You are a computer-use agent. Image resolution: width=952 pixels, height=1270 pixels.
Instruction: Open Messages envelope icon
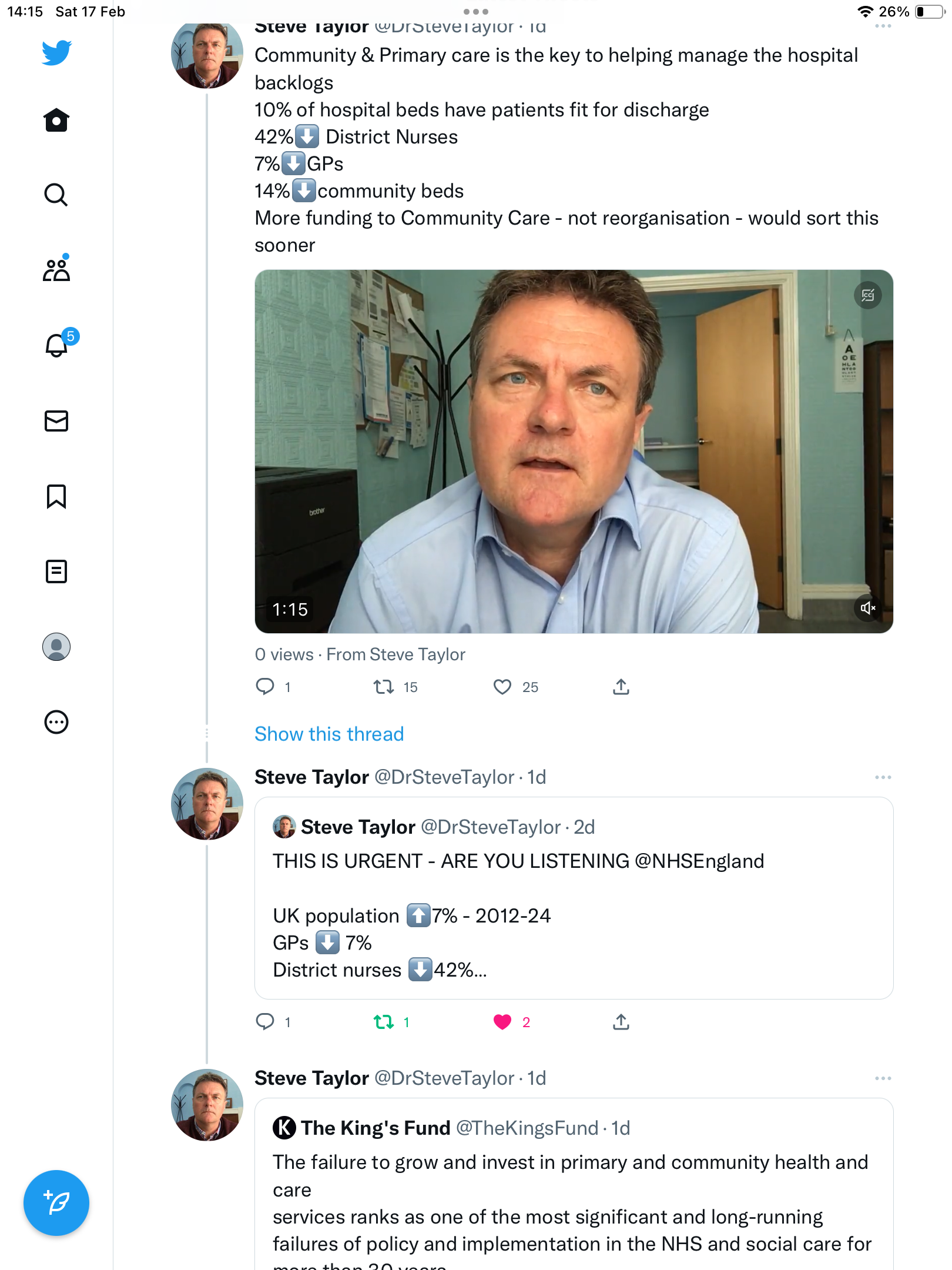click(x=56, y=421)
